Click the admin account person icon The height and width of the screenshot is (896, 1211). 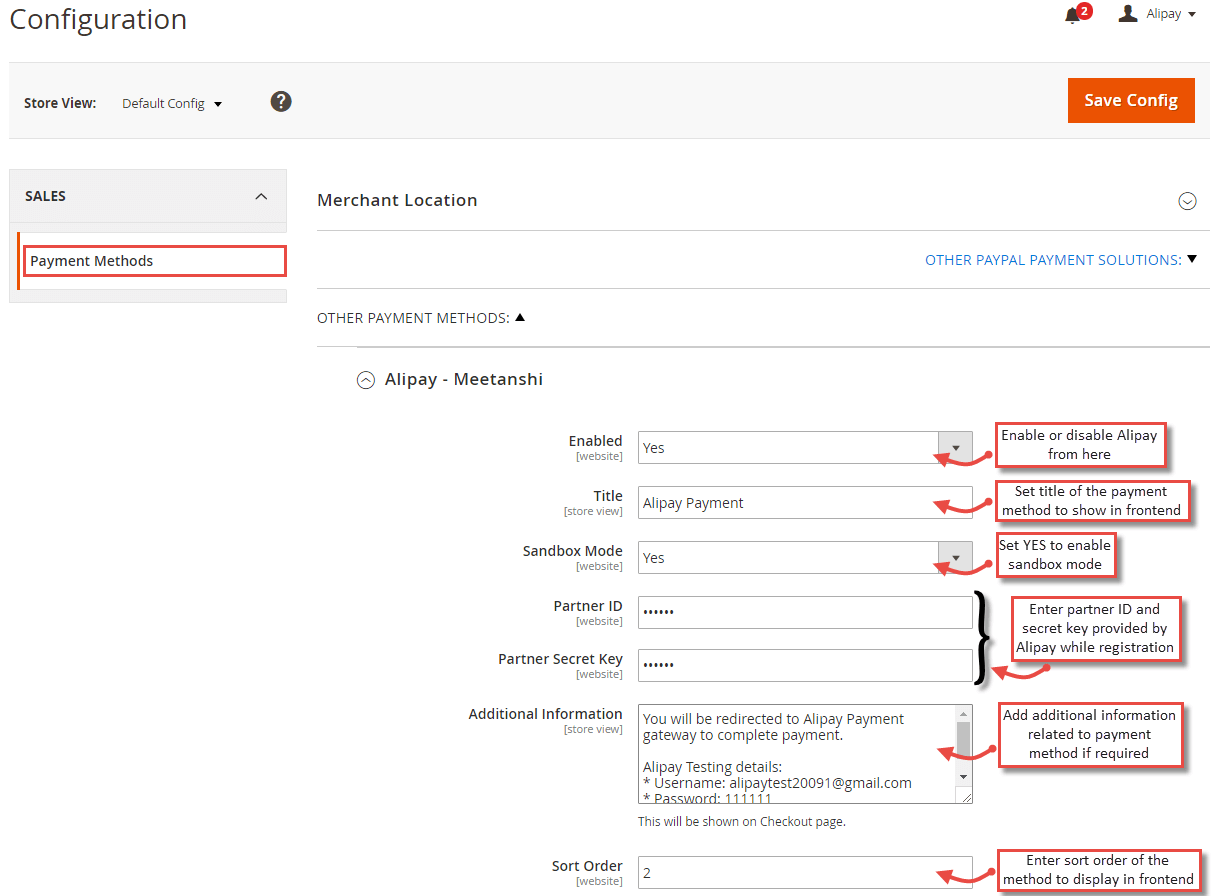(x=1127, y=13)
